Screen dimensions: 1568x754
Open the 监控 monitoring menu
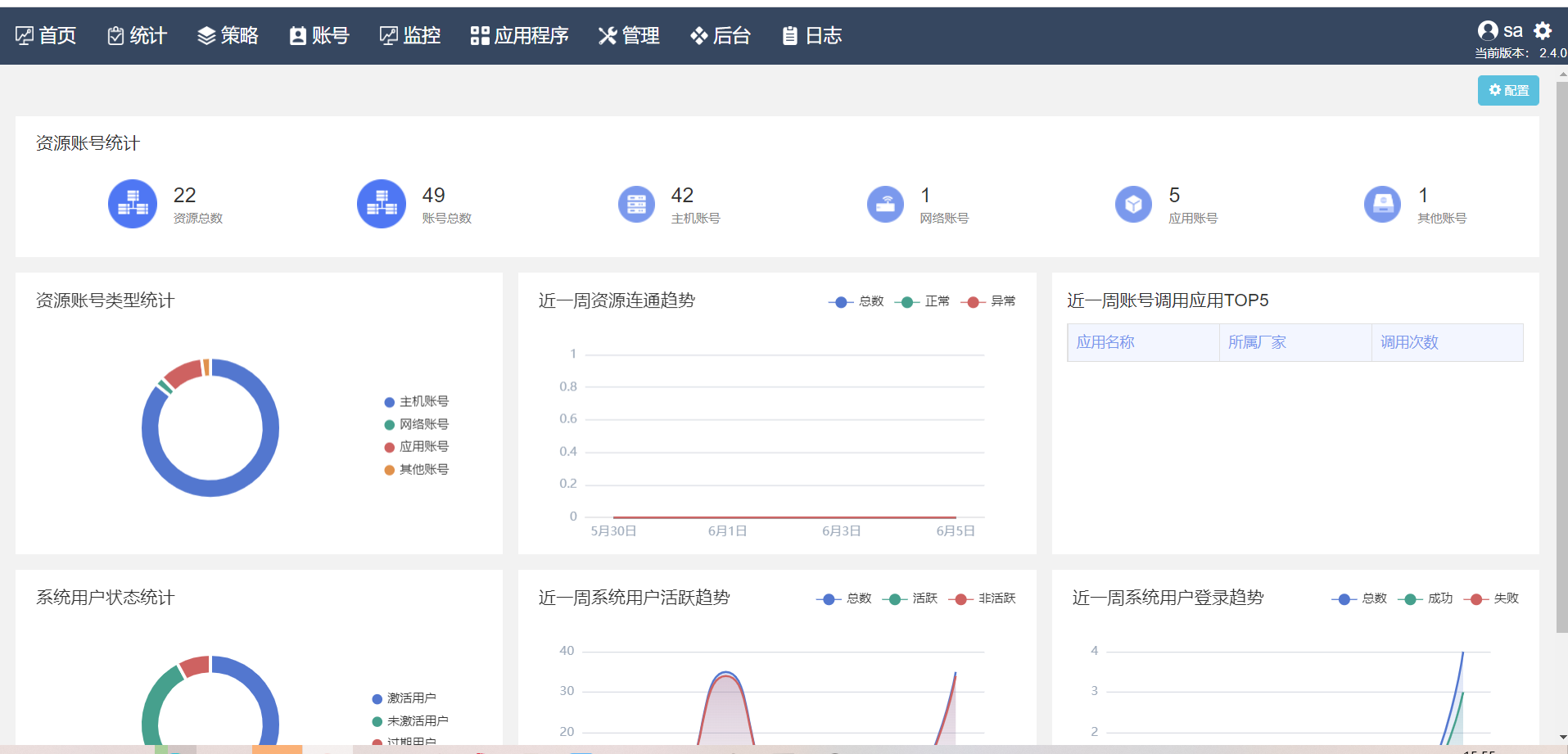click(x=410, y=35)
